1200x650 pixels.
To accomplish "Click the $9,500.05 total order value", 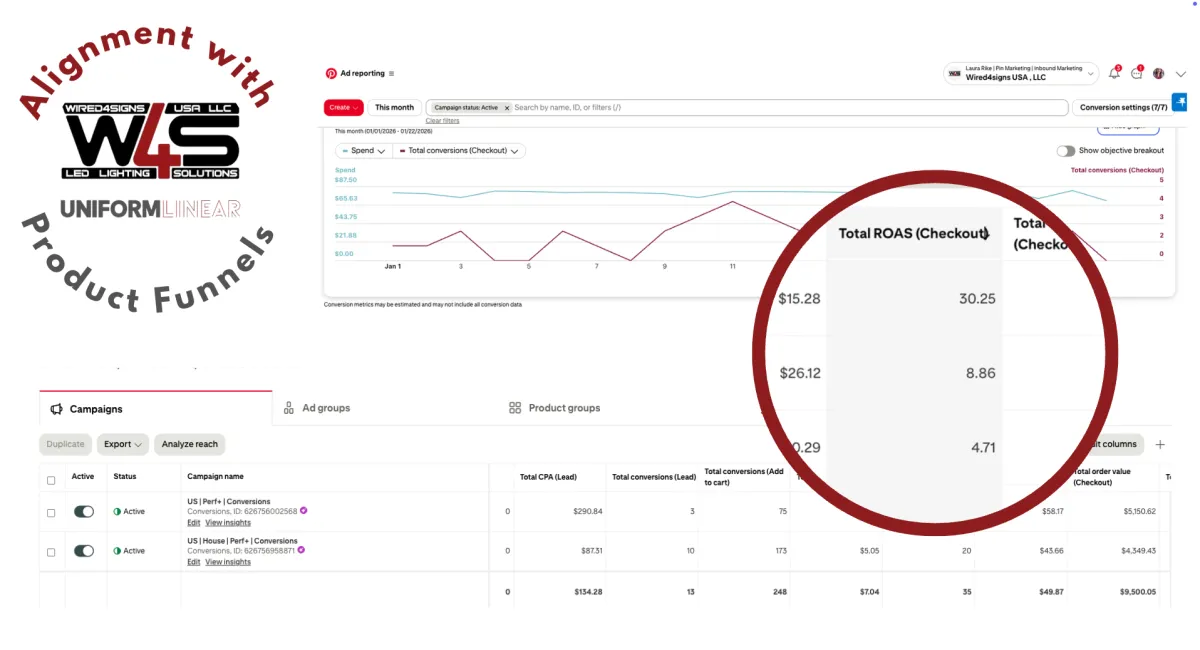I will pos(1139,592).
